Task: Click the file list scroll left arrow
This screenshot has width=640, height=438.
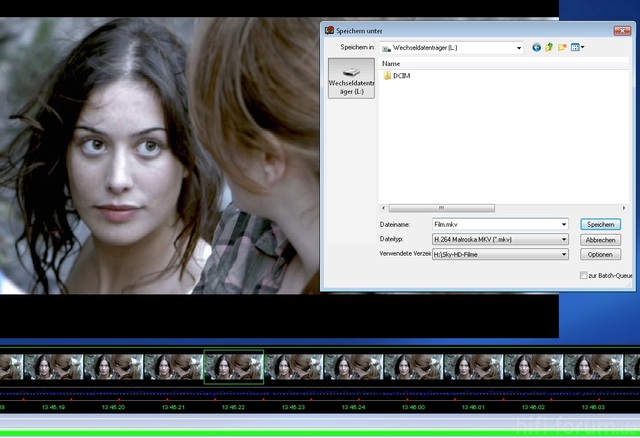Action: point(383,208)
